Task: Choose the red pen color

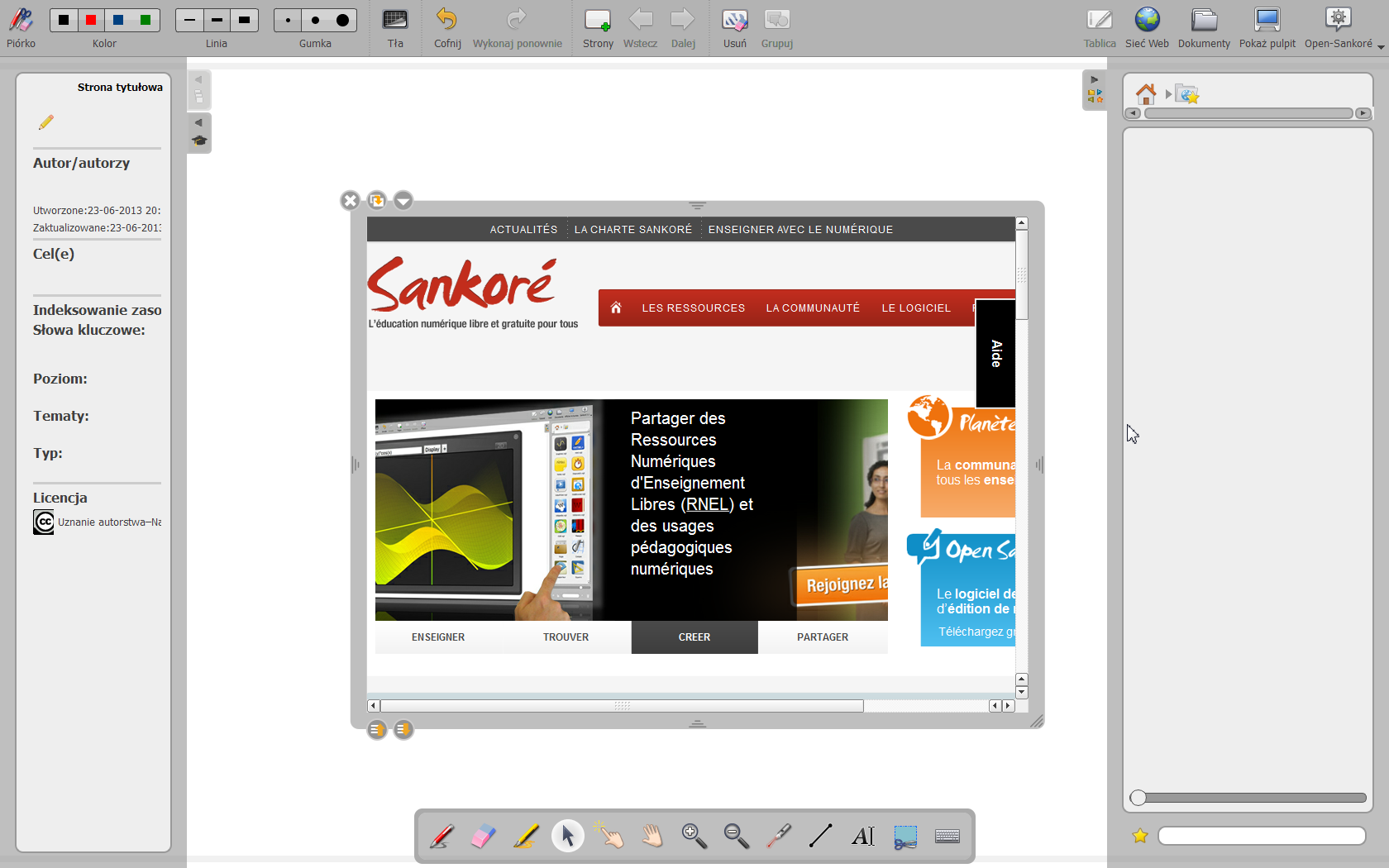Action: click(91, 20)
